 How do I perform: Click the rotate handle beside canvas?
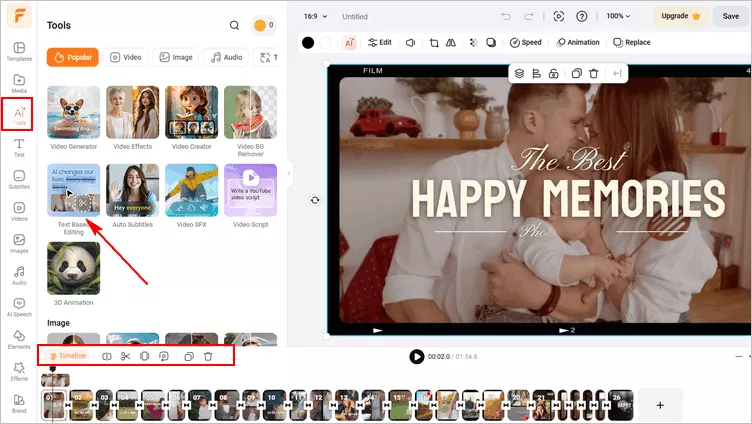pos(315,200)
